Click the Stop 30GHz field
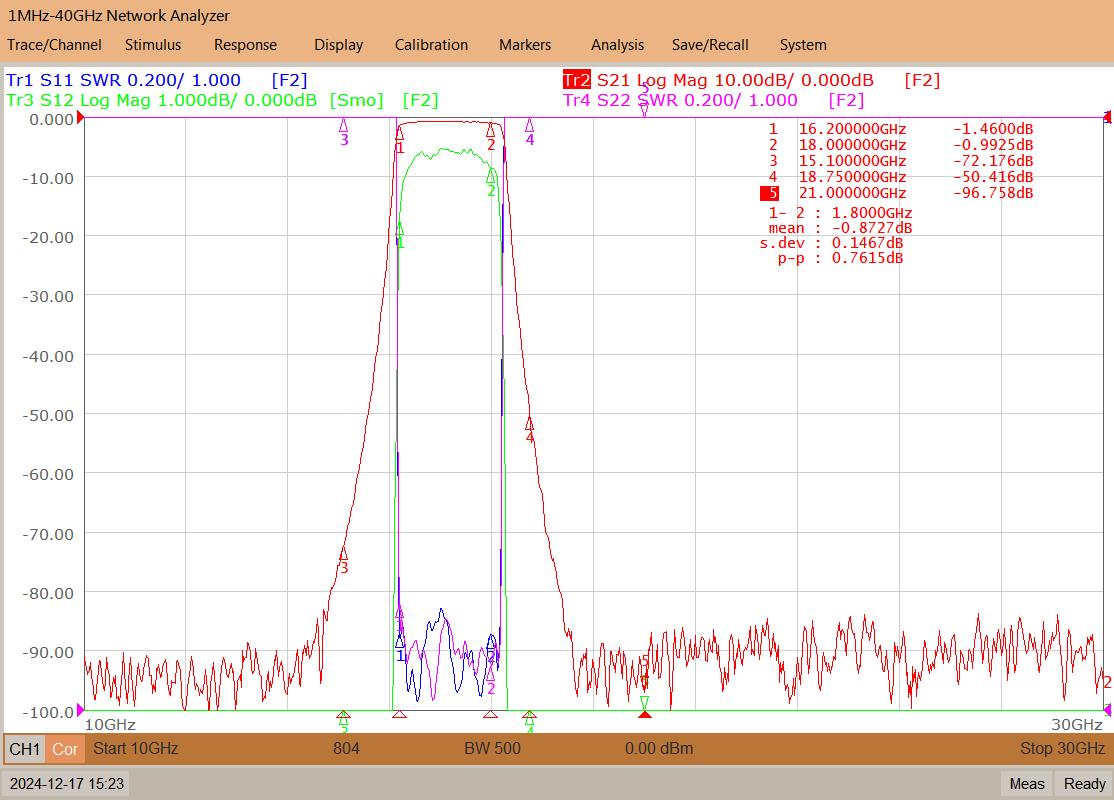This screenshot has width=1114, height=800. coord(1062,749)
